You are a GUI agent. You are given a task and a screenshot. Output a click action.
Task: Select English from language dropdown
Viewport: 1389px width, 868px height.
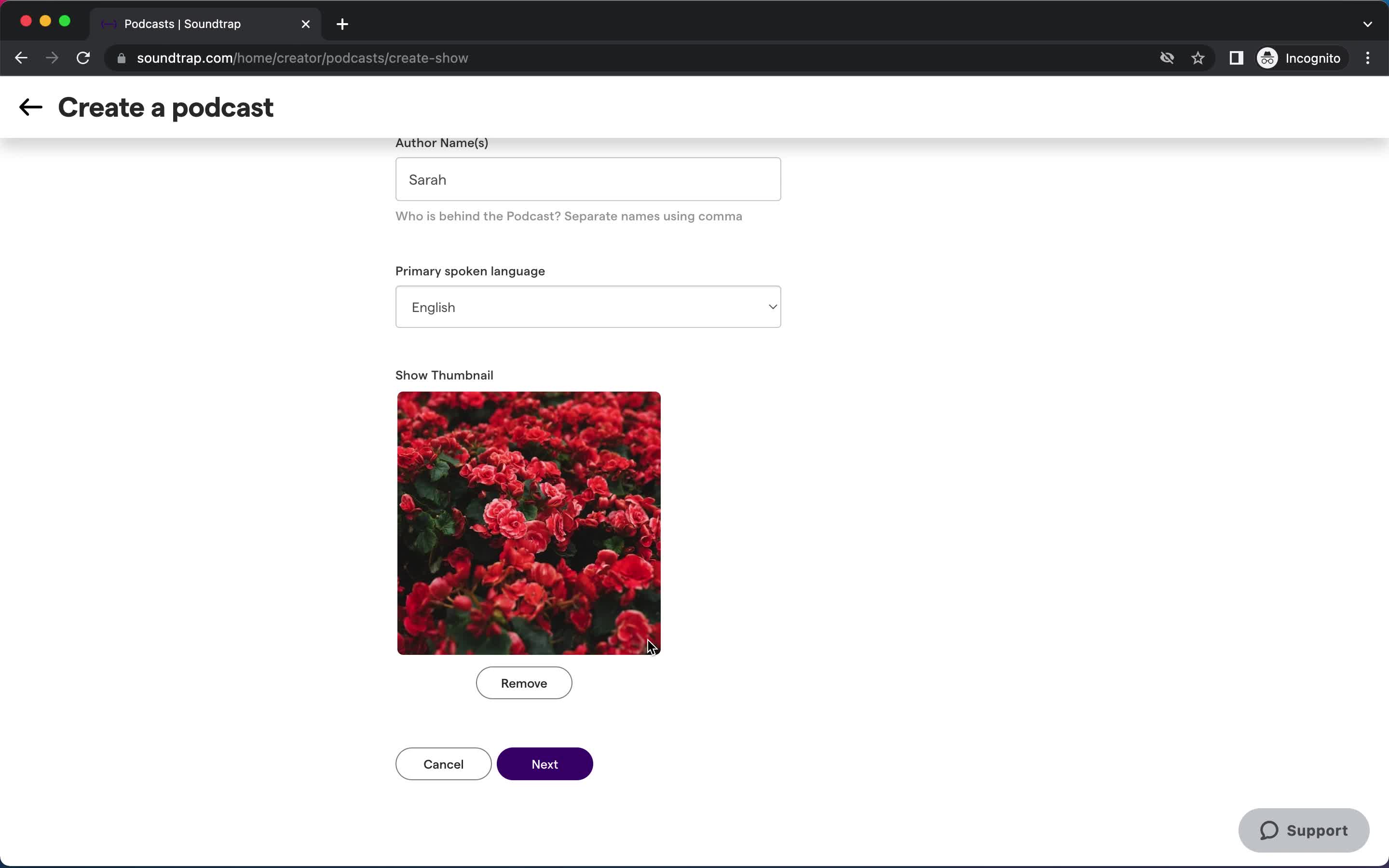(589, 307)
